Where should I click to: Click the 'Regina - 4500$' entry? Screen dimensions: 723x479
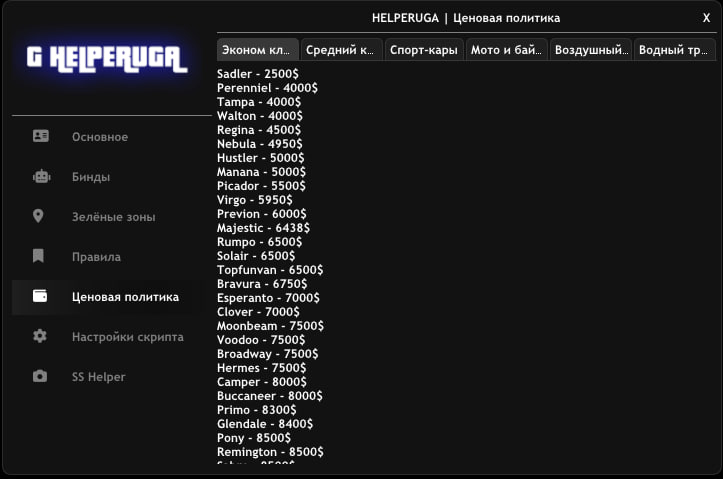click(x=259, y=130)
